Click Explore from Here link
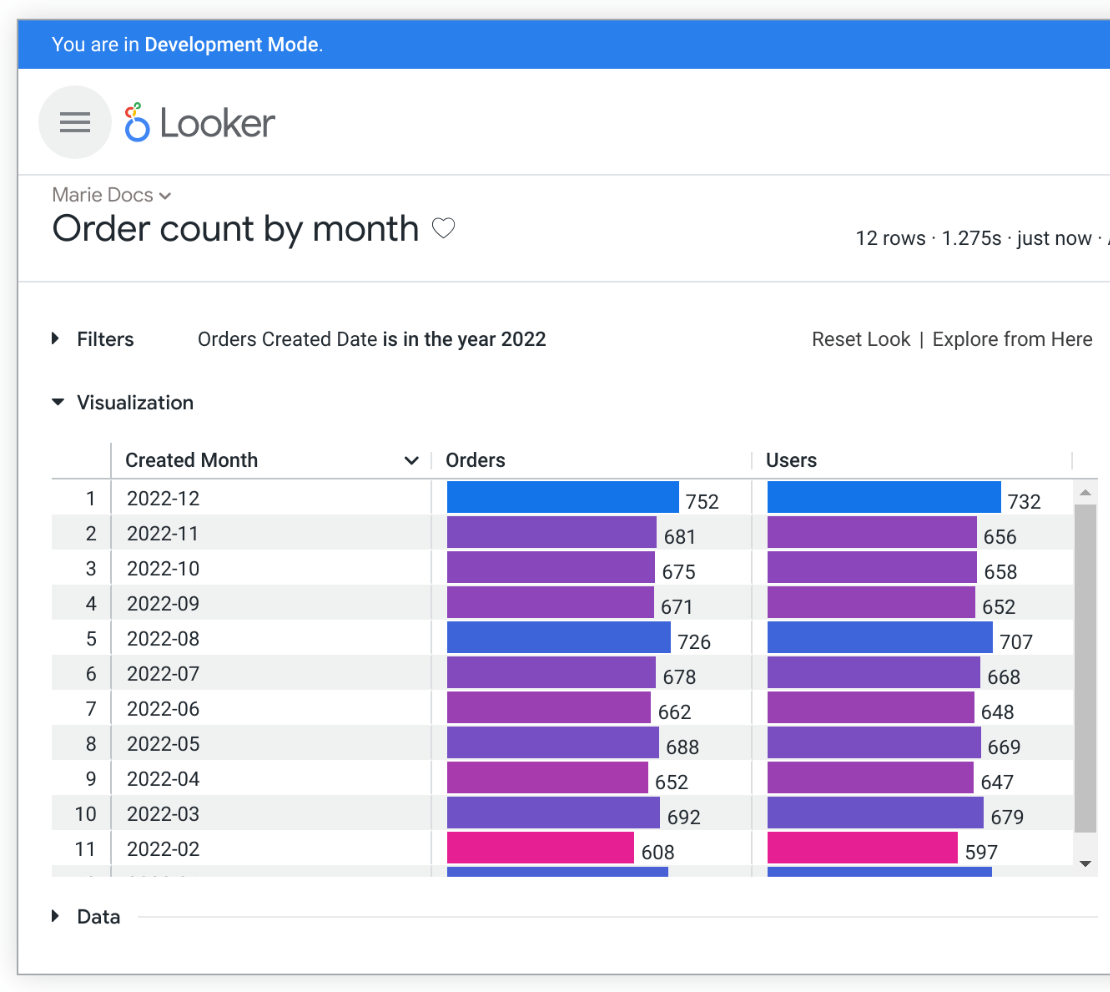 click(x=1012, y=339)
